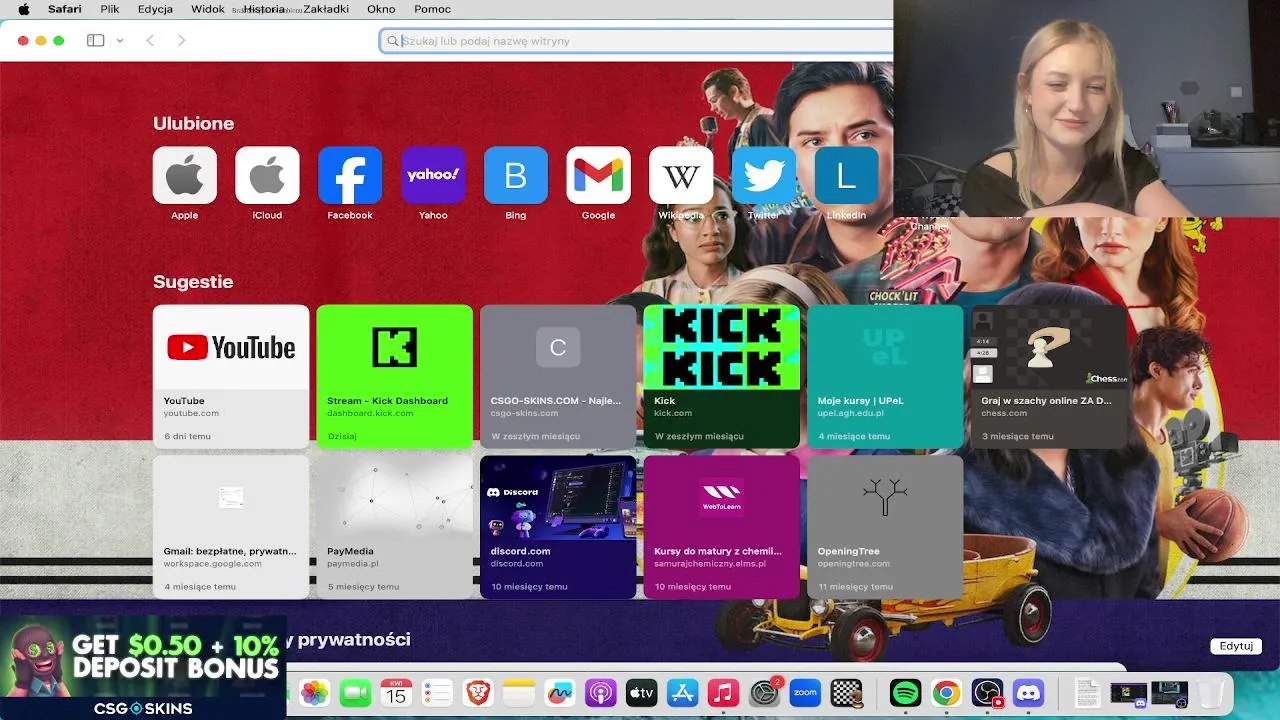This screenshot has width=1280, height=720.
Task: Open the LinkedIn favorite
Action: (846, 175)
